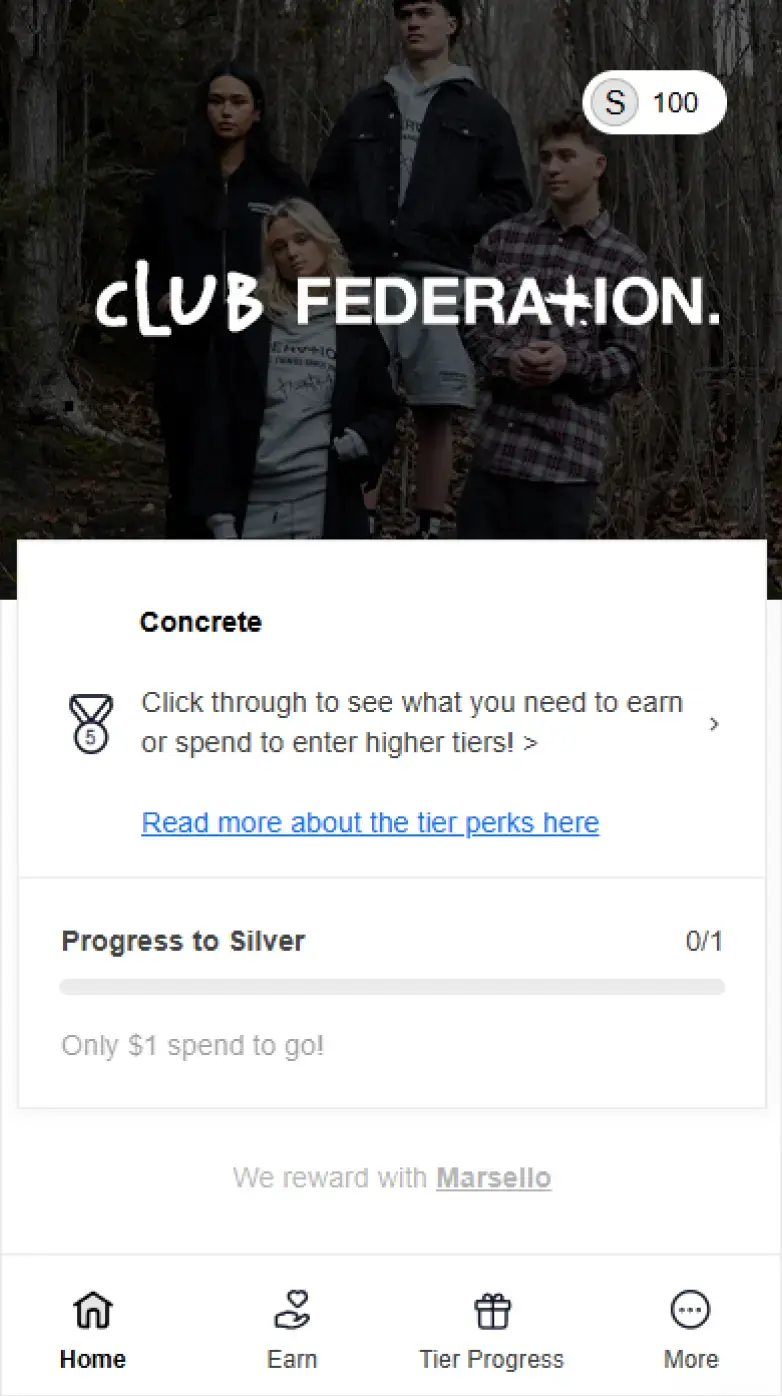Open the More menu label

coord(691,1360)
